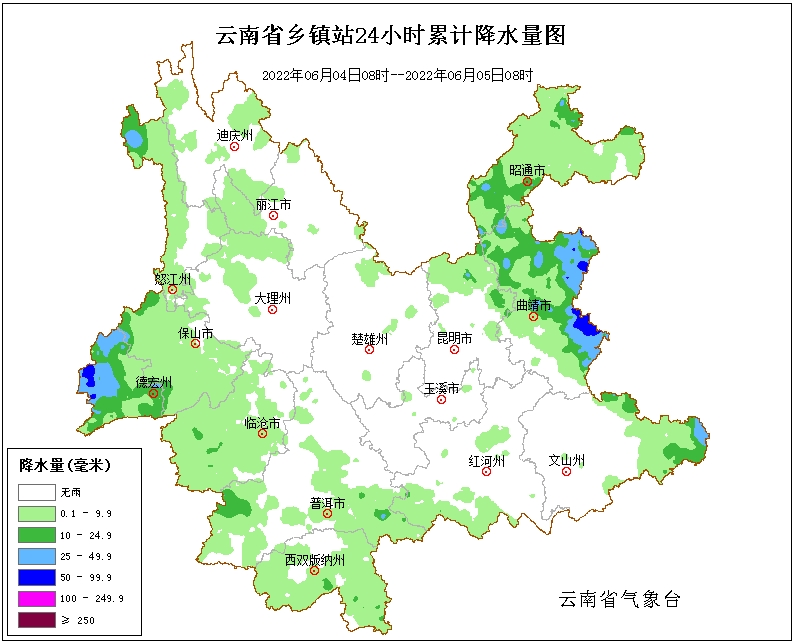Select the Lincang (临沧市) station marker

[262, 434]
